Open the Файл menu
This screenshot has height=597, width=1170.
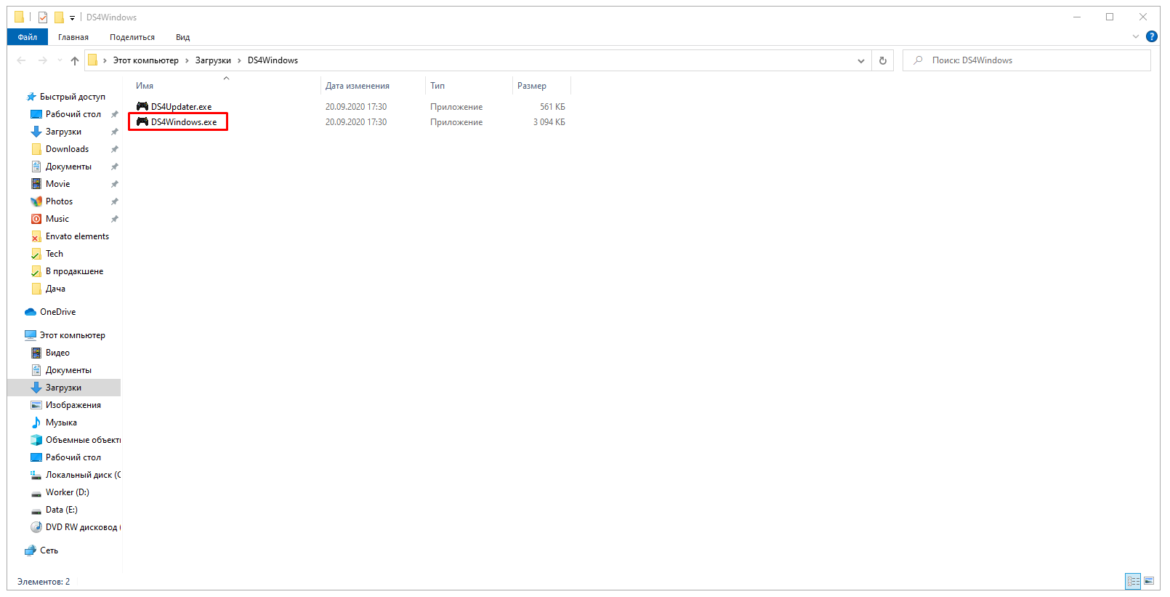[27, 37]
